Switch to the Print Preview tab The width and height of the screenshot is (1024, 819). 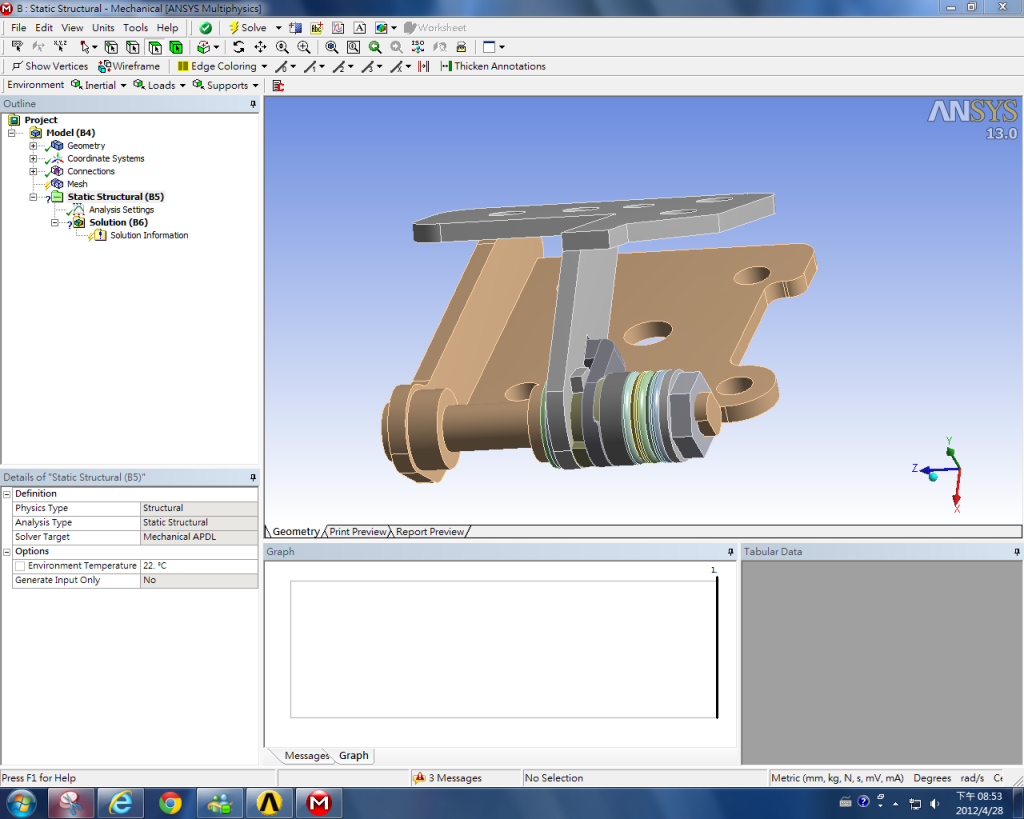click(357, 532)
